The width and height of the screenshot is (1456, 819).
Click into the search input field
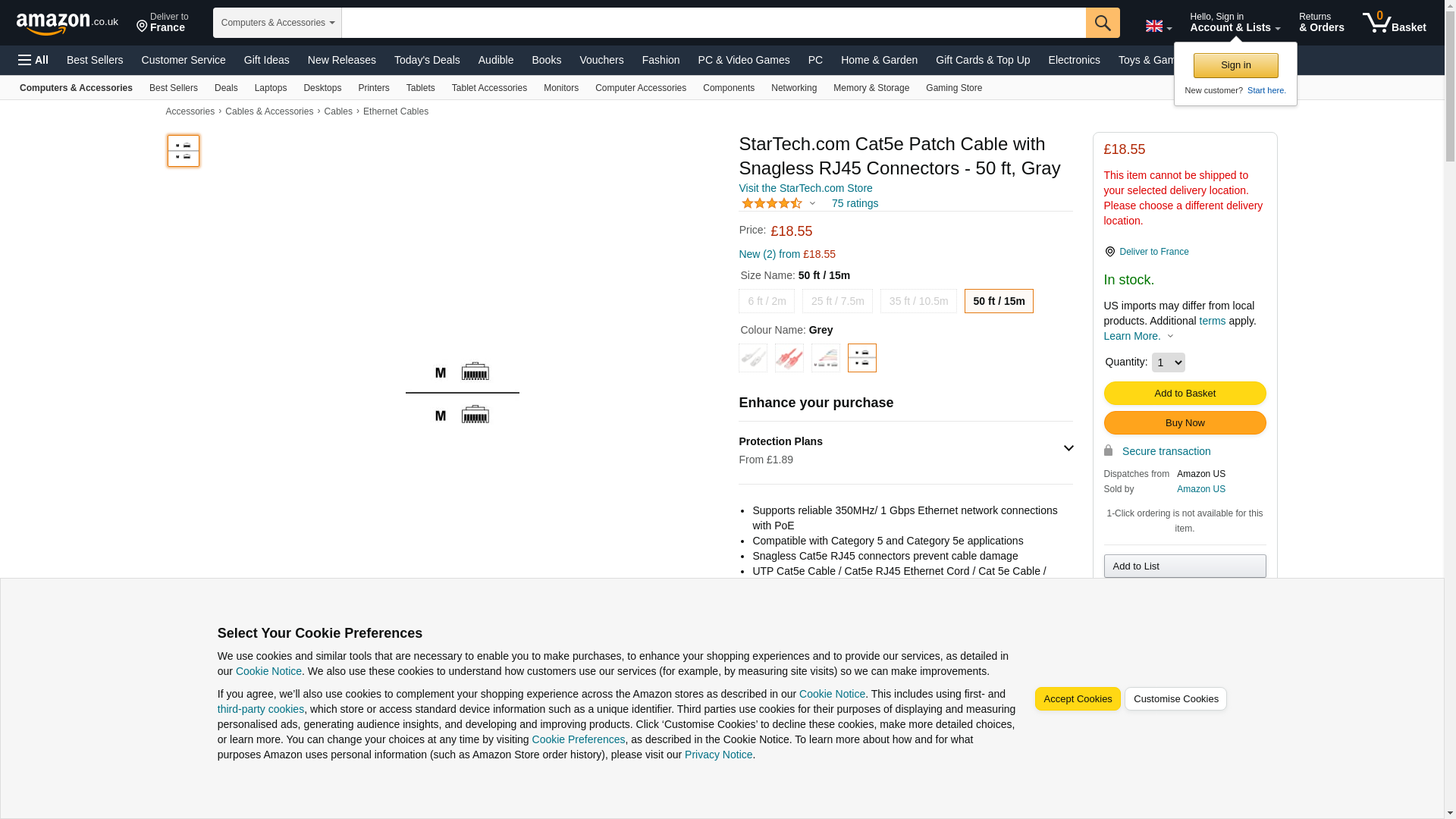(713, 23)
